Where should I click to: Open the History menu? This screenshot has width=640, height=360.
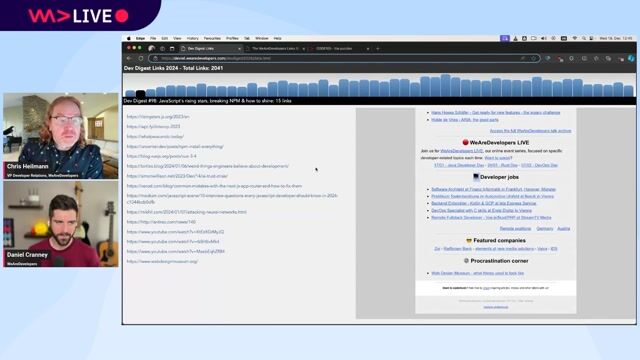coord(193,38)
